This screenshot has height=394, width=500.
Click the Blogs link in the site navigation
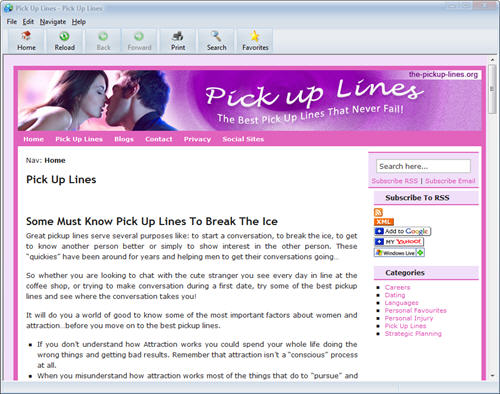tap(124, 139)
